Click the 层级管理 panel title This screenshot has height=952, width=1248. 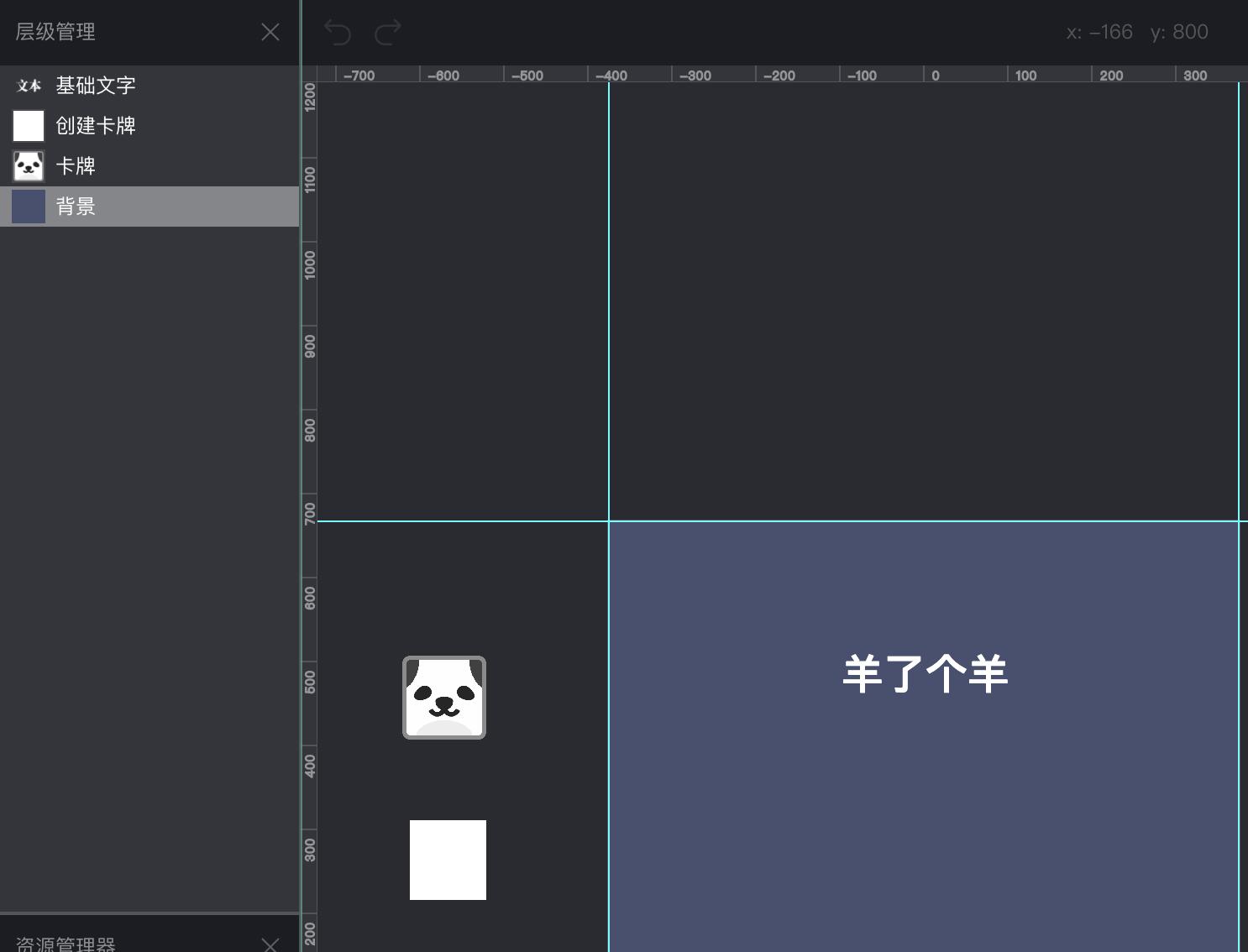[55, 32]
